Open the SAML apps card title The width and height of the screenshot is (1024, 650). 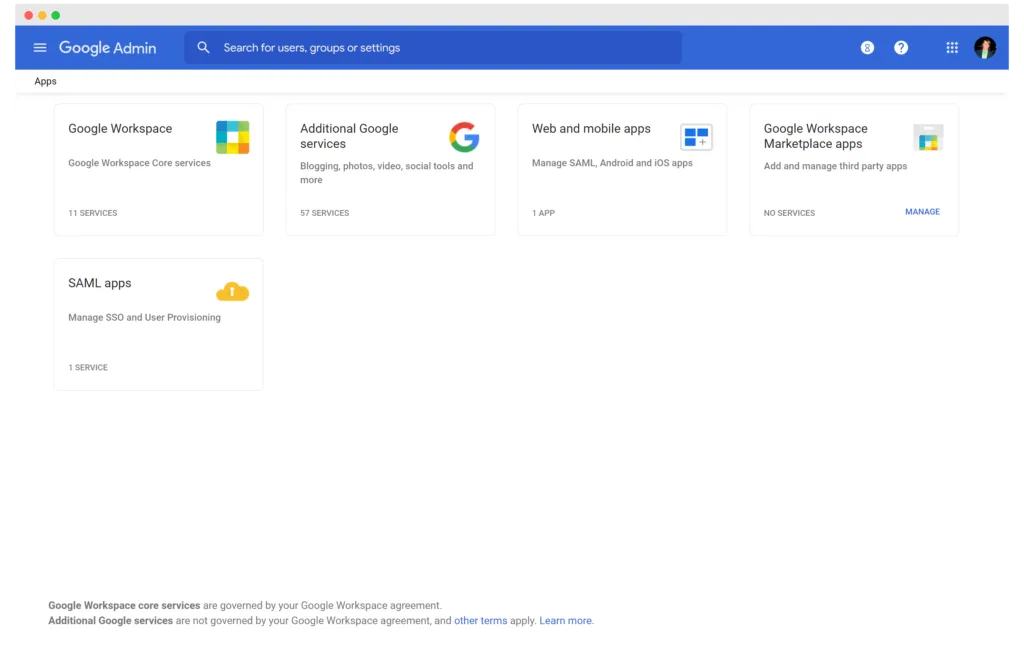click(x=100, y=283)
